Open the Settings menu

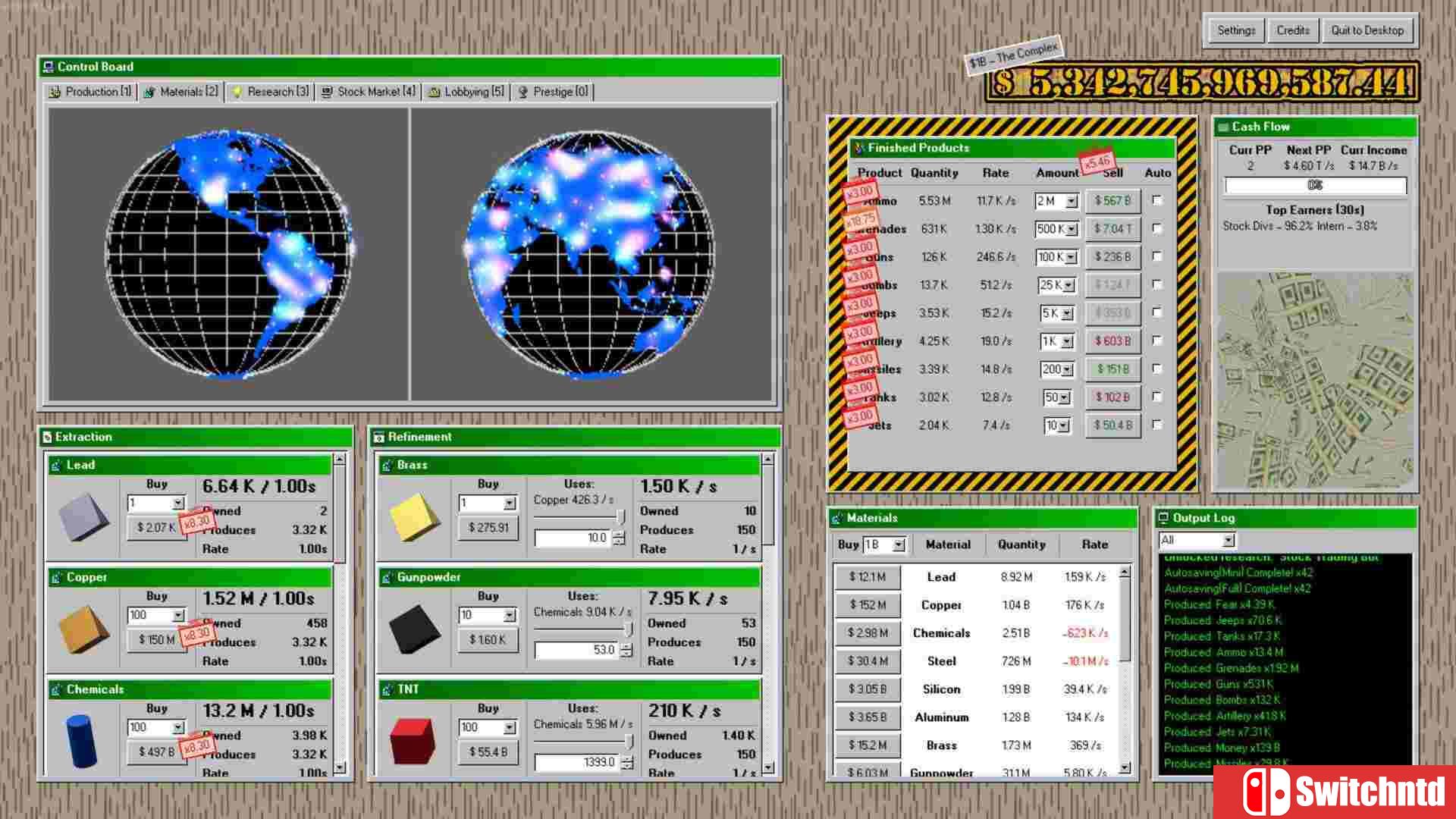click(1236, 30)
